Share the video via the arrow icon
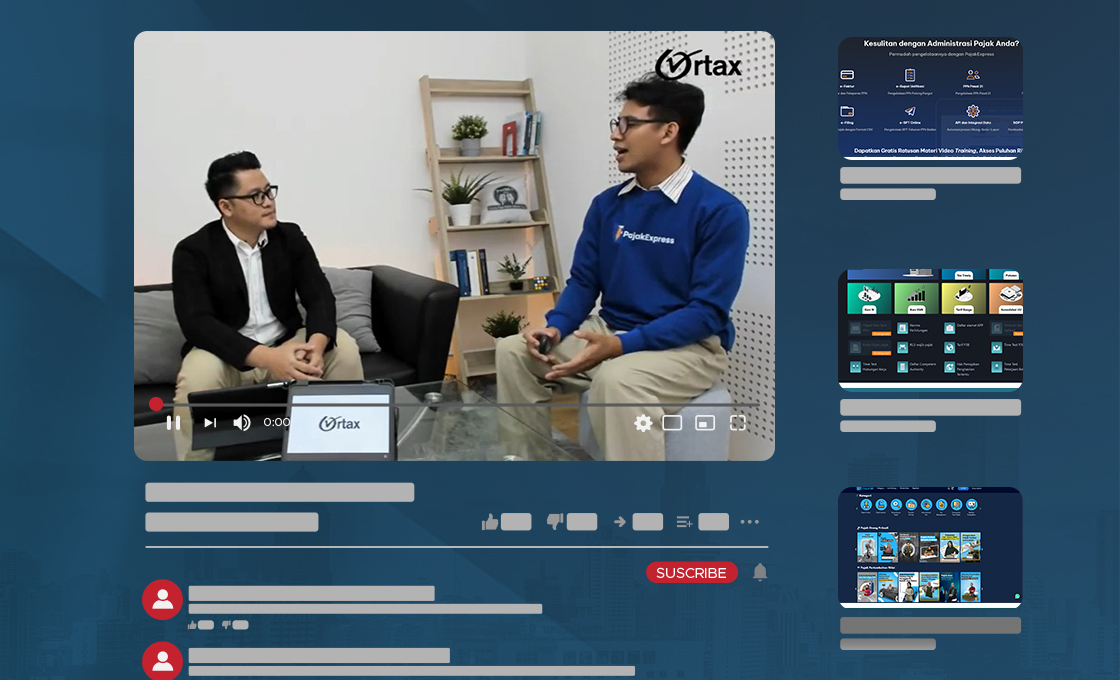Viewport: 1120px width, 680px height. tap(620, 521)
